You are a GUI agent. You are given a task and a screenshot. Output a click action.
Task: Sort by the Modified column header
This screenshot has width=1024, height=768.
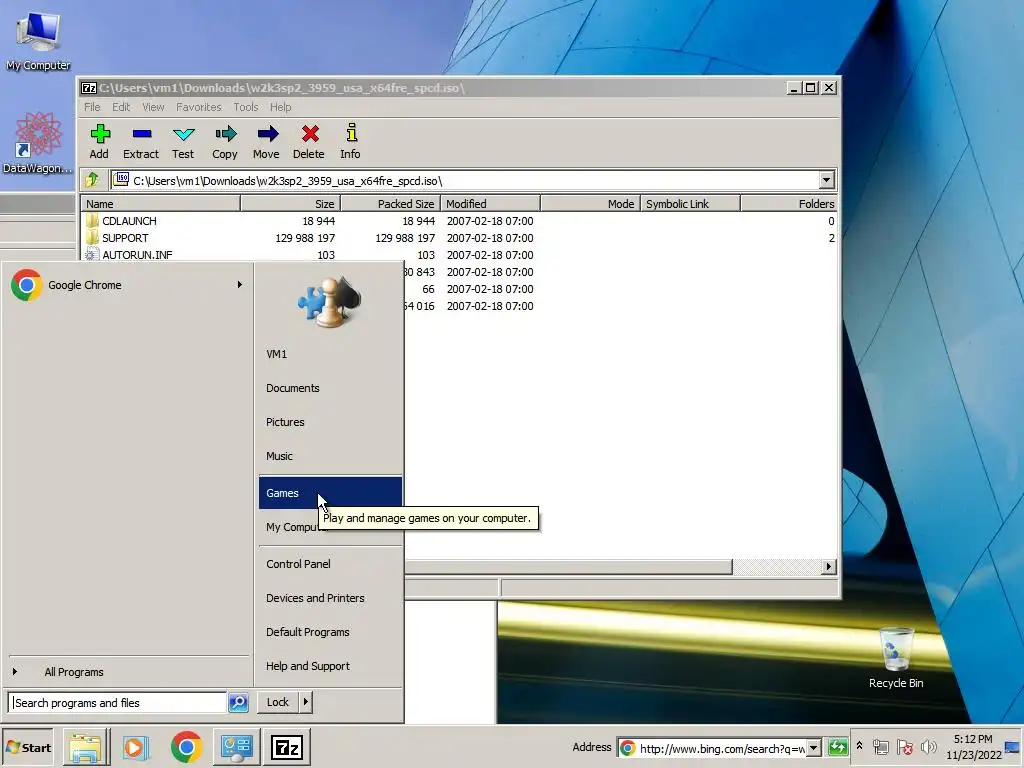490,204
